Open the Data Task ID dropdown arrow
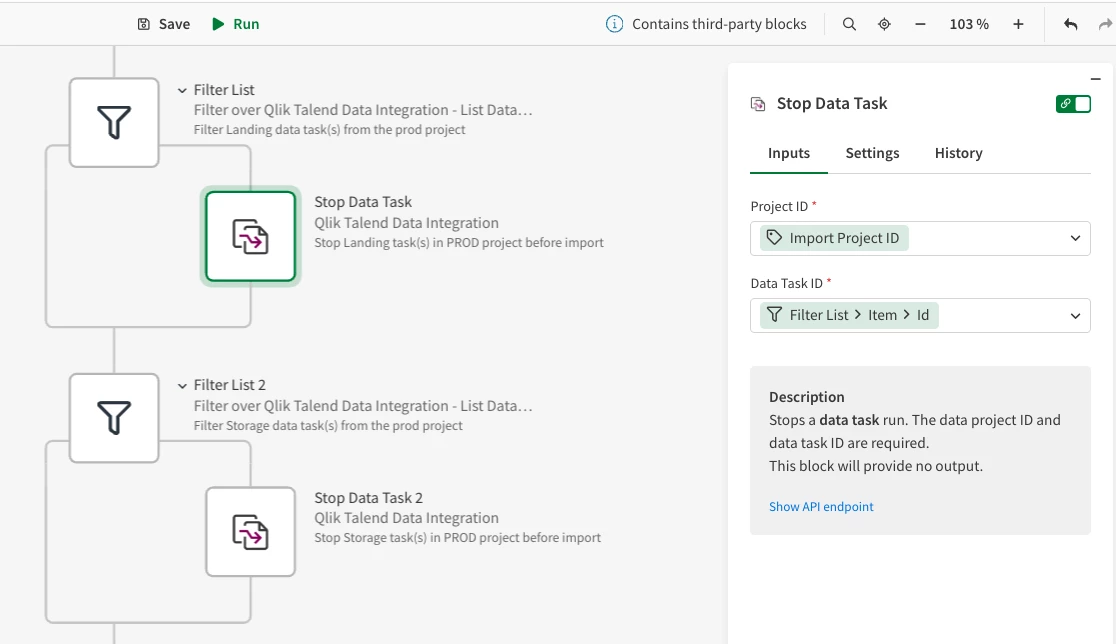 1075,315
